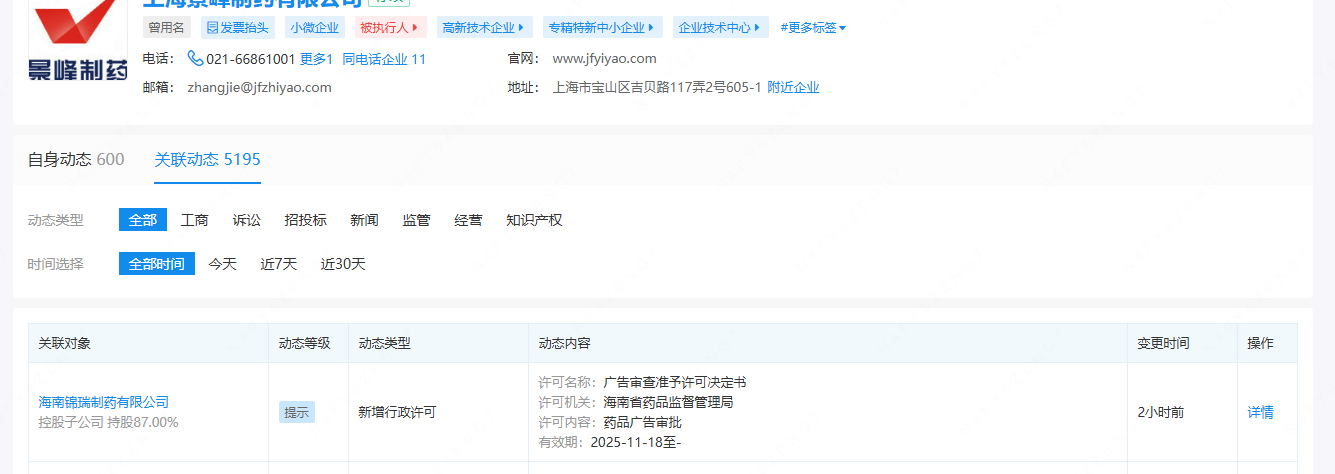This screenshot has width=1335, height=474.
Task: Click the 2小时前 change time
Action: tap(1161, 412)
